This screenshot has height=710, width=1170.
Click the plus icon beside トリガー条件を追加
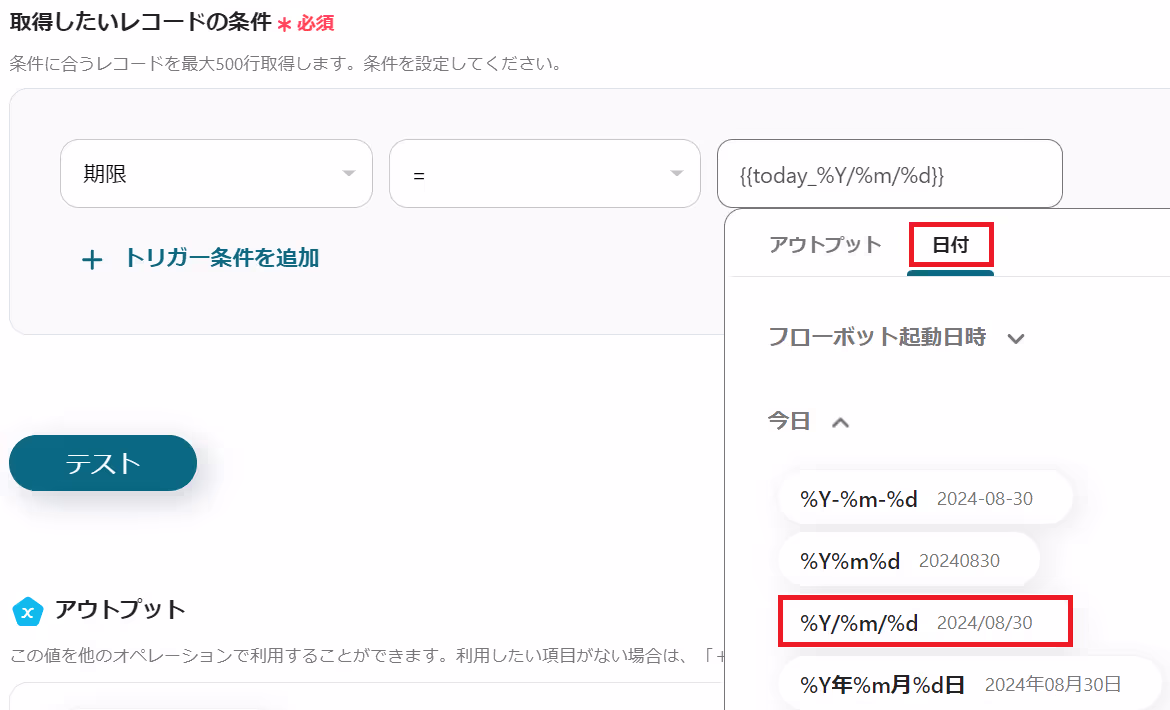pyautogui.click(x=92, y=260)
